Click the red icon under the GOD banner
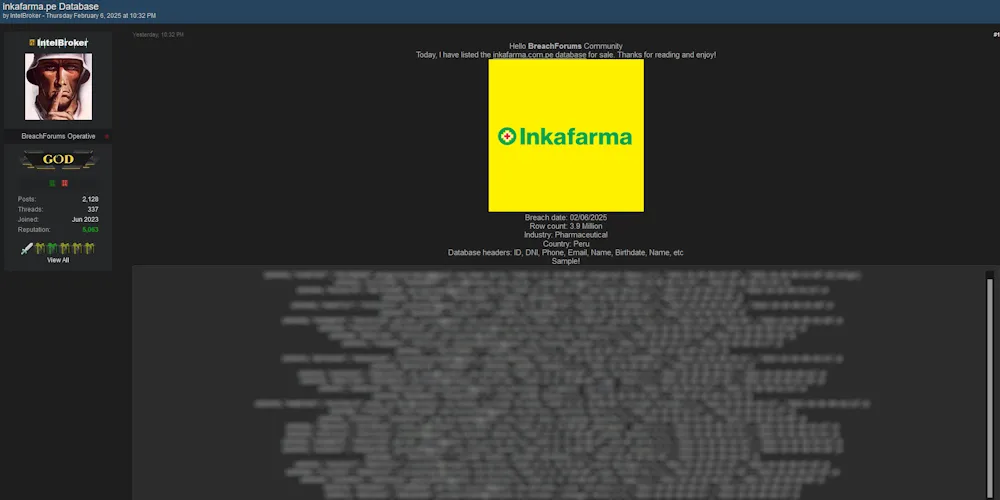 64,183
